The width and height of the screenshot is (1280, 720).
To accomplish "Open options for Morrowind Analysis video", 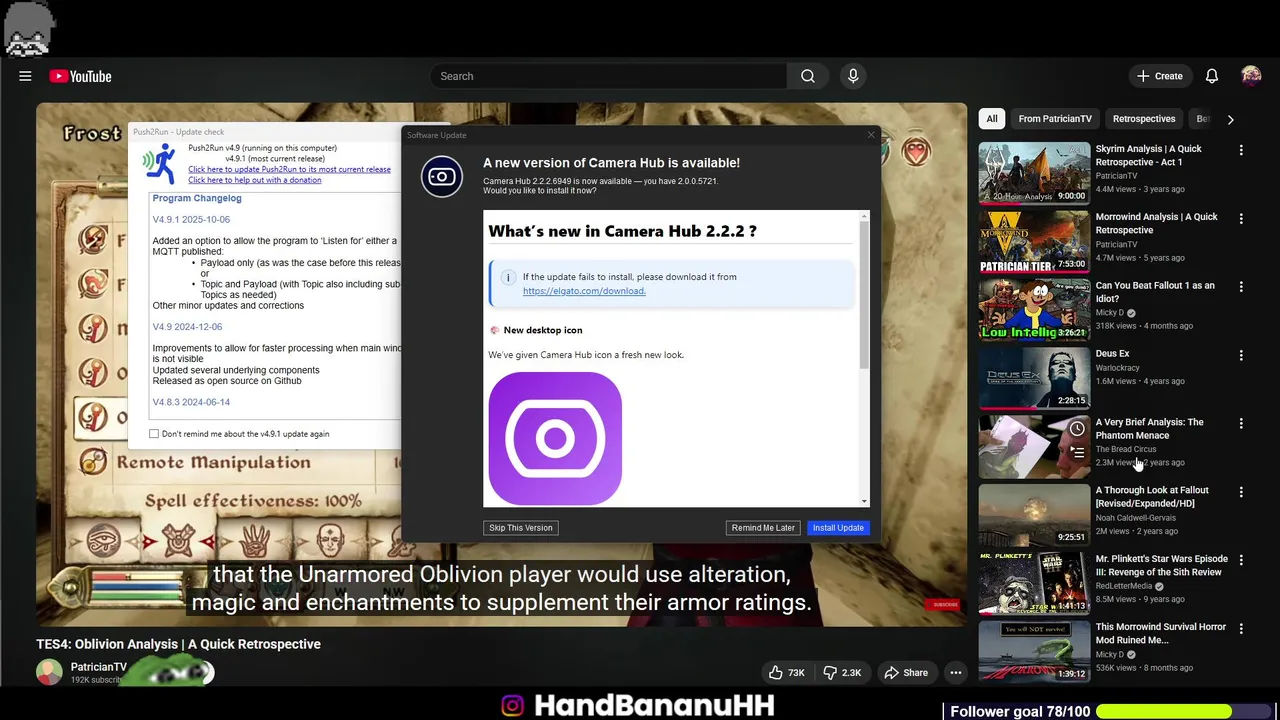I will (1241, 218).
